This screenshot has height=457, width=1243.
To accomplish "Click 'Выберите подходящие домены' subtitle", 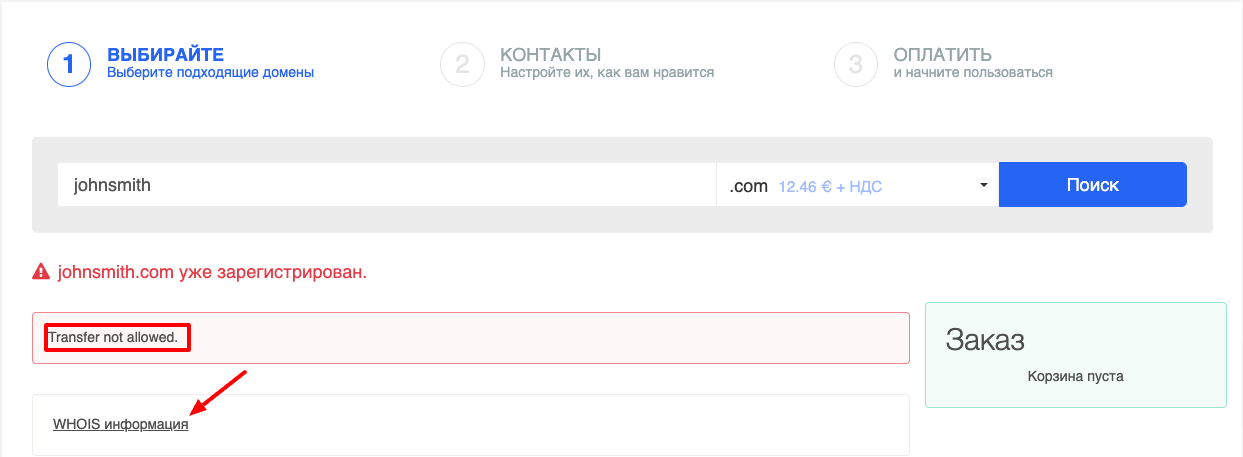I will 210,73.
